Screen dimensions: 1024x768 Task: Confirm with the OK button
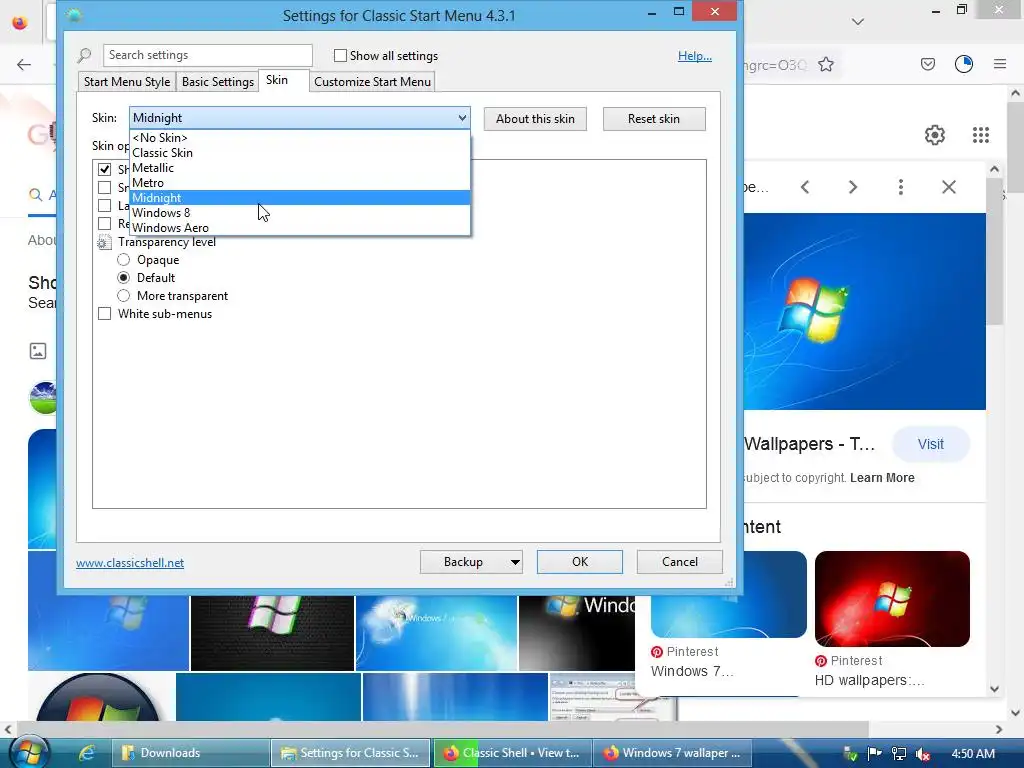(579, 562)
